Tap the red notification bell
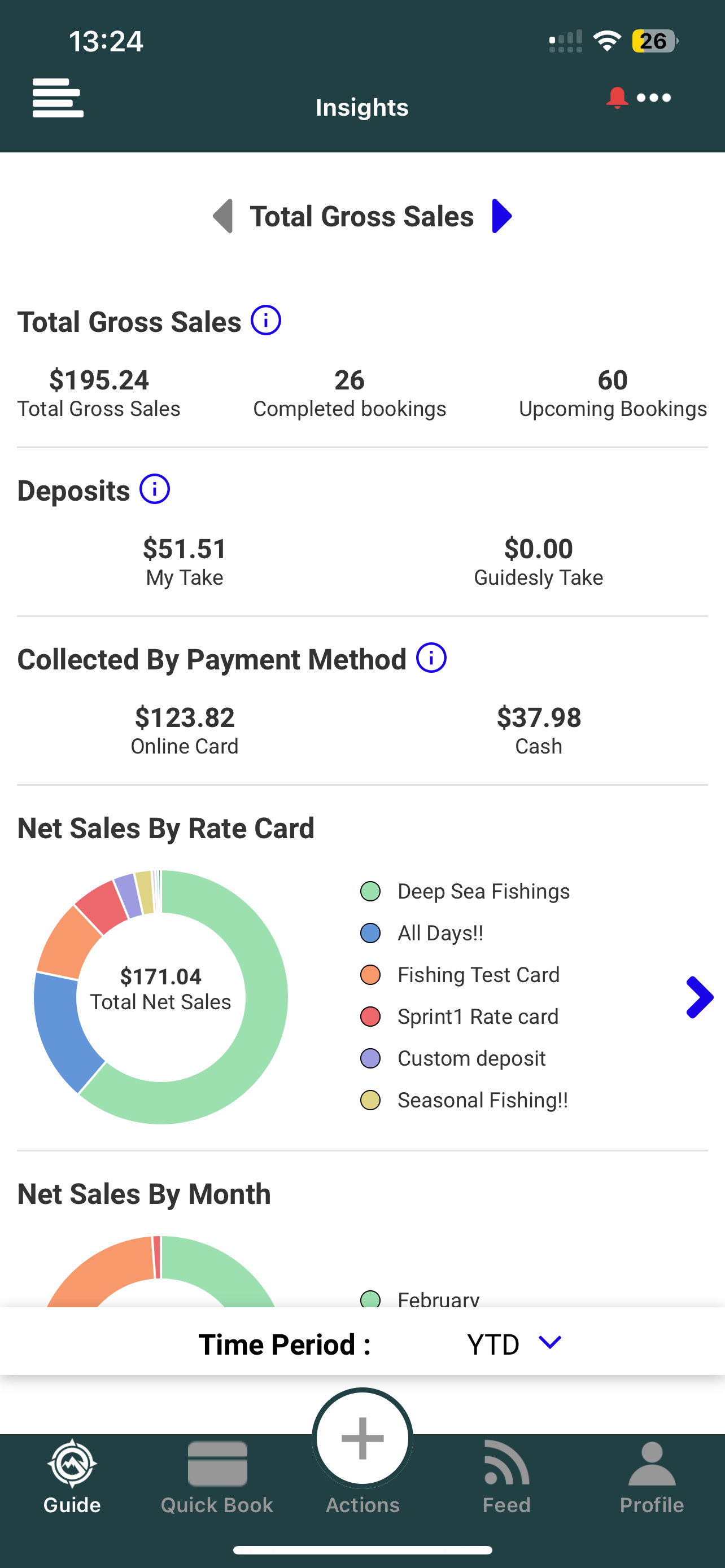 tap(617, 98)
